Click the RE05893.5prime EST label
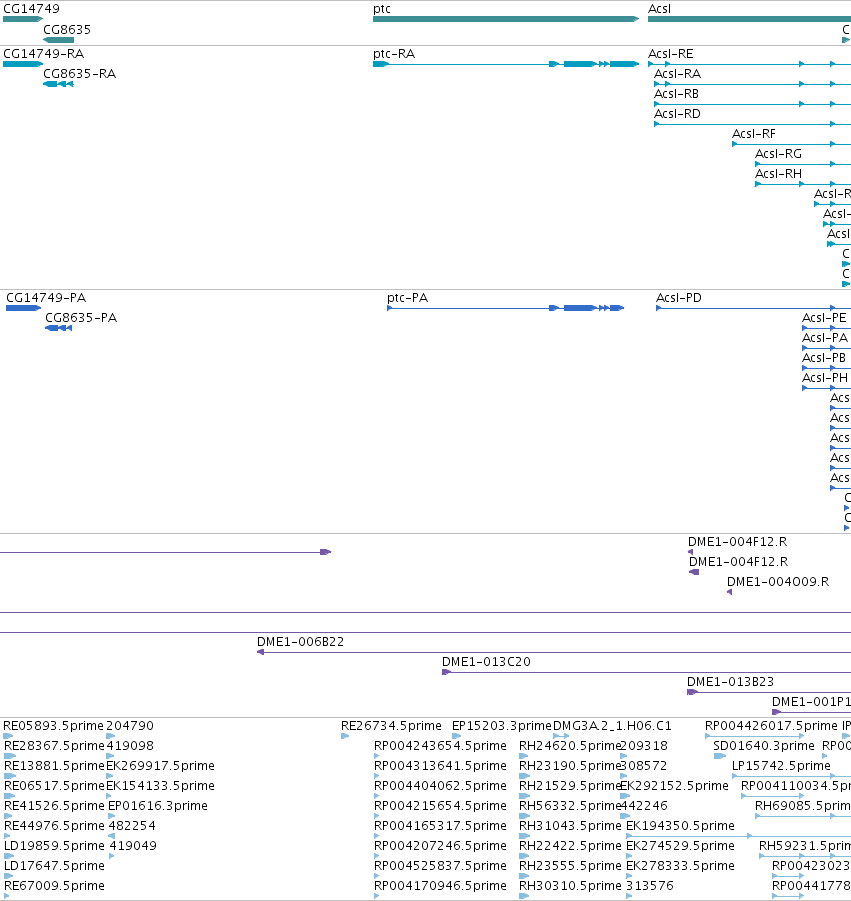This screenshot has width=851, height=901. click(x=53, y=726)
